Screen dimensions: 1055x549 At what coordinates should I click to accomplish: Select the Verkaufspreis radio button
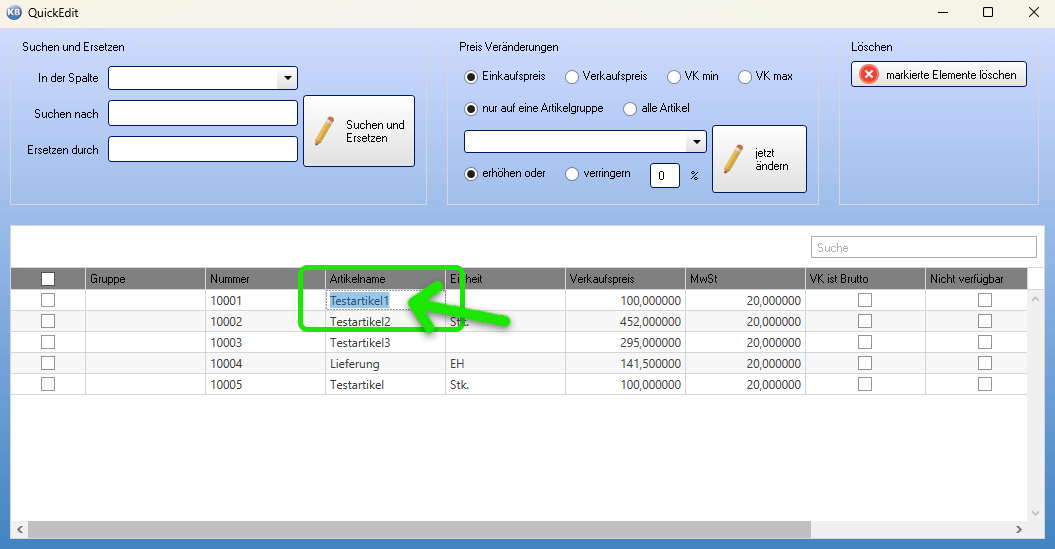[x=572, y=77]
